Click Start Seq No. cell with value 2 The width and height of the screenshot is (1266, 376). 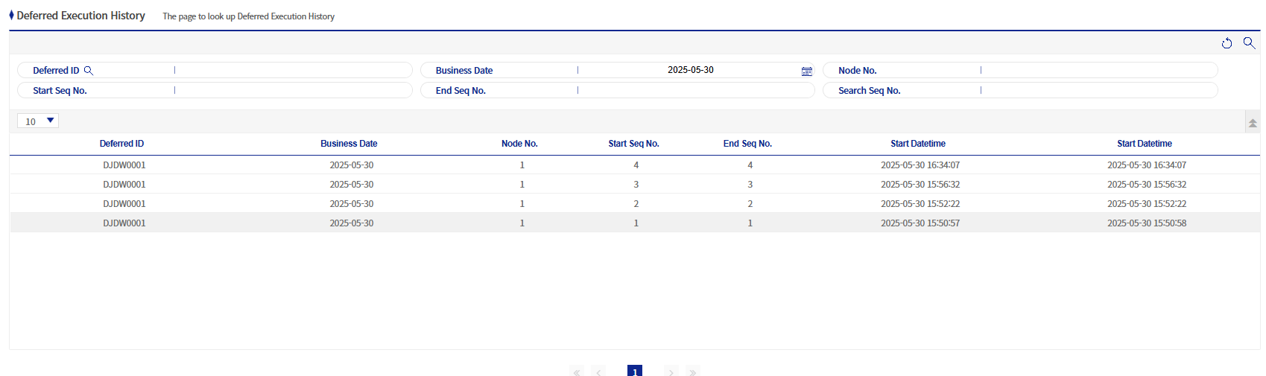coord(636,204)
